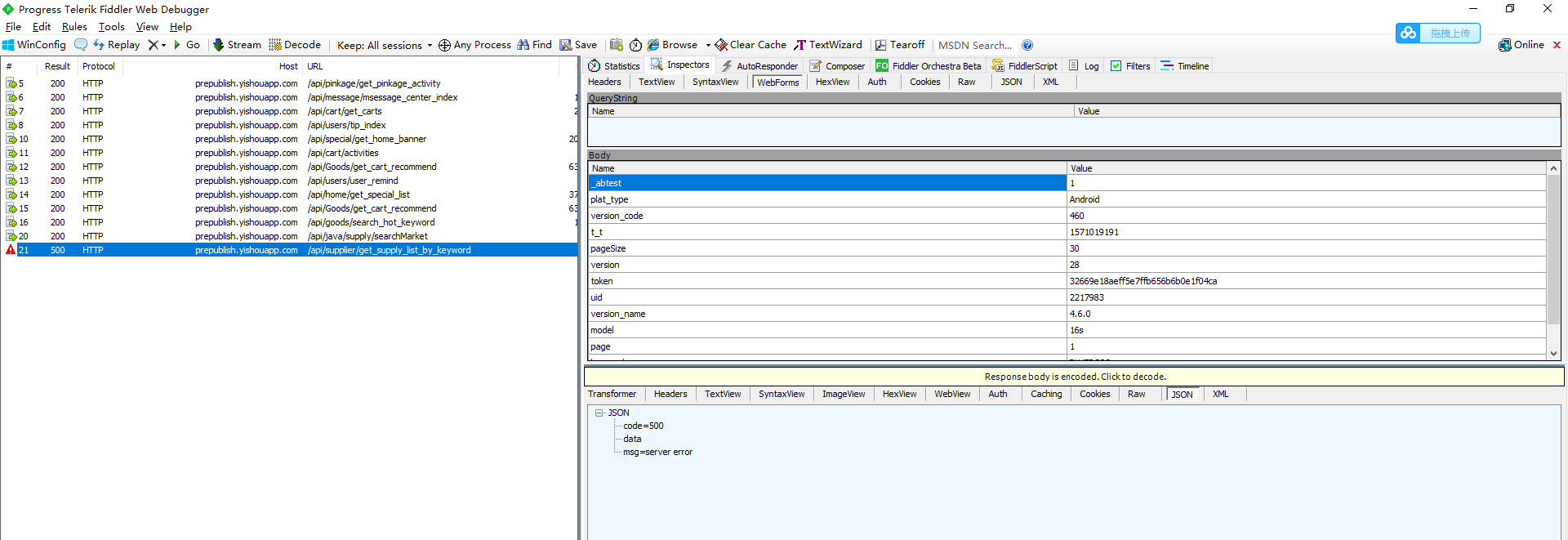Select the /api/cart/get_carts session

(289, 111)
